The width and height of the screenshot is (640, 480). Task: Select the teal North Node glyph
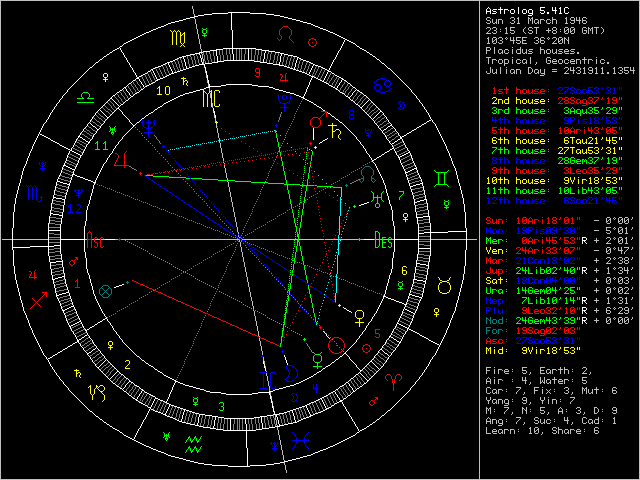pyautogui.click(x=368, y=174)
